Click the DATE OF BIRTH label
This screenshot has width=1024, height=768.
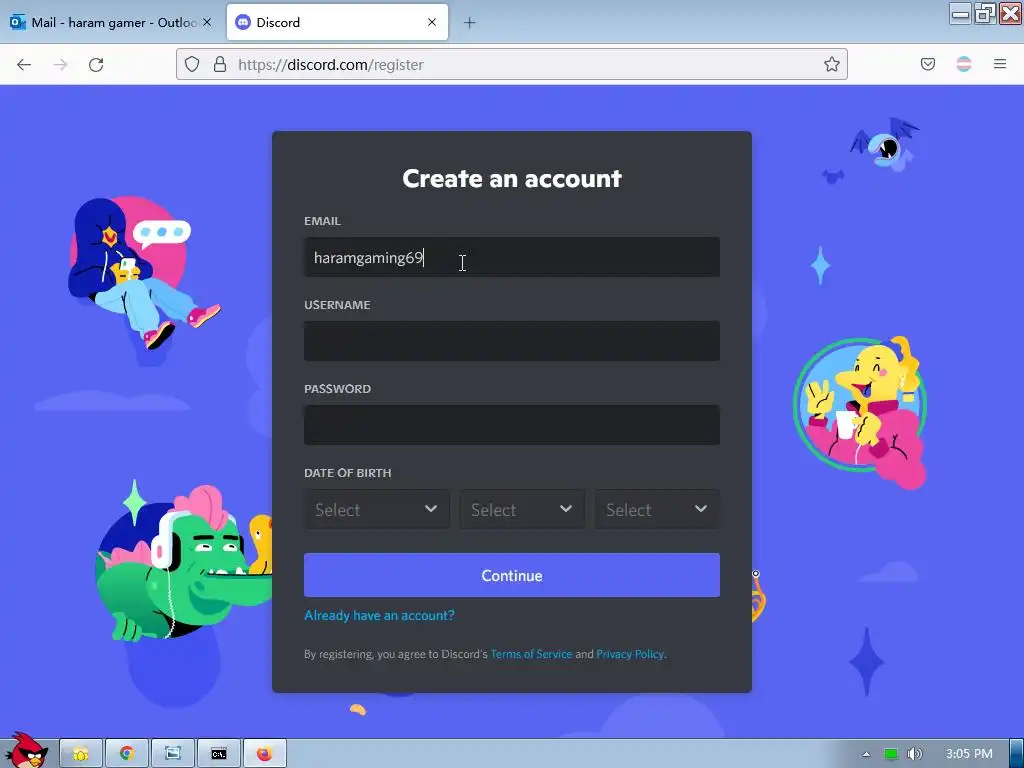tap(347, 473)
